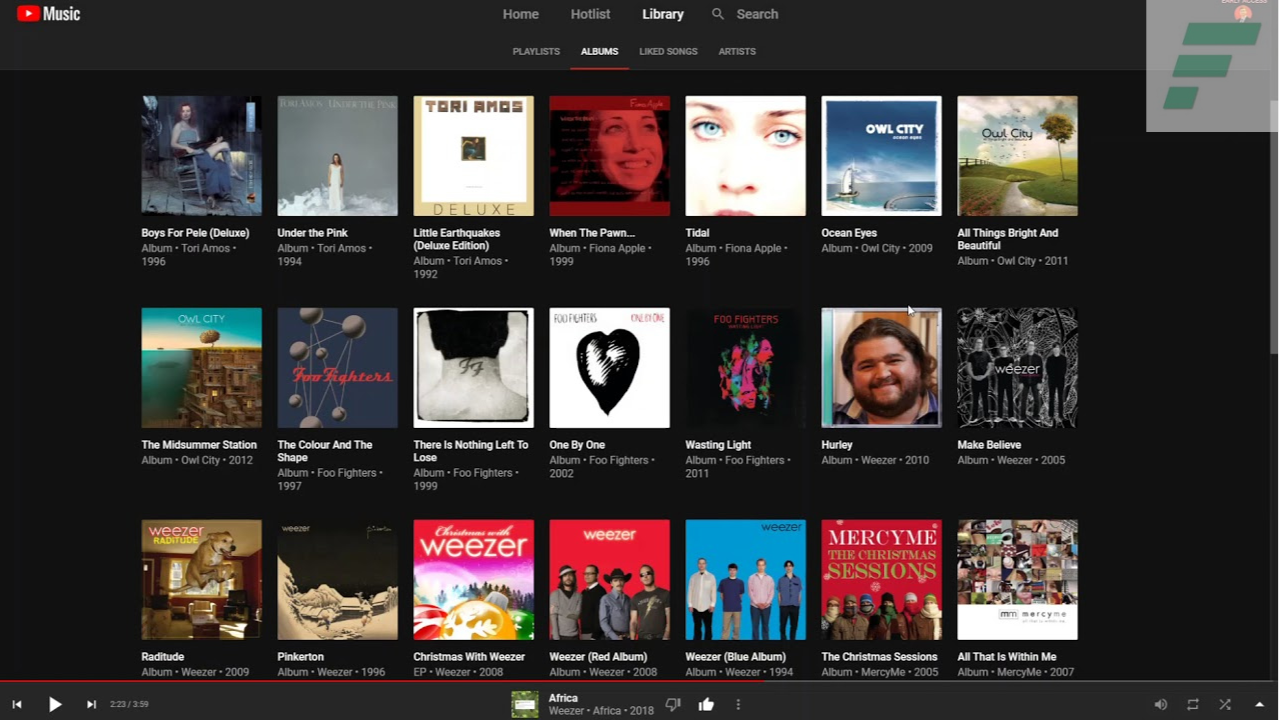Open Pinkerton album cover
The height and width of the screenshot is (720, 1280).
pyautogui.click(x=338, y=580)
